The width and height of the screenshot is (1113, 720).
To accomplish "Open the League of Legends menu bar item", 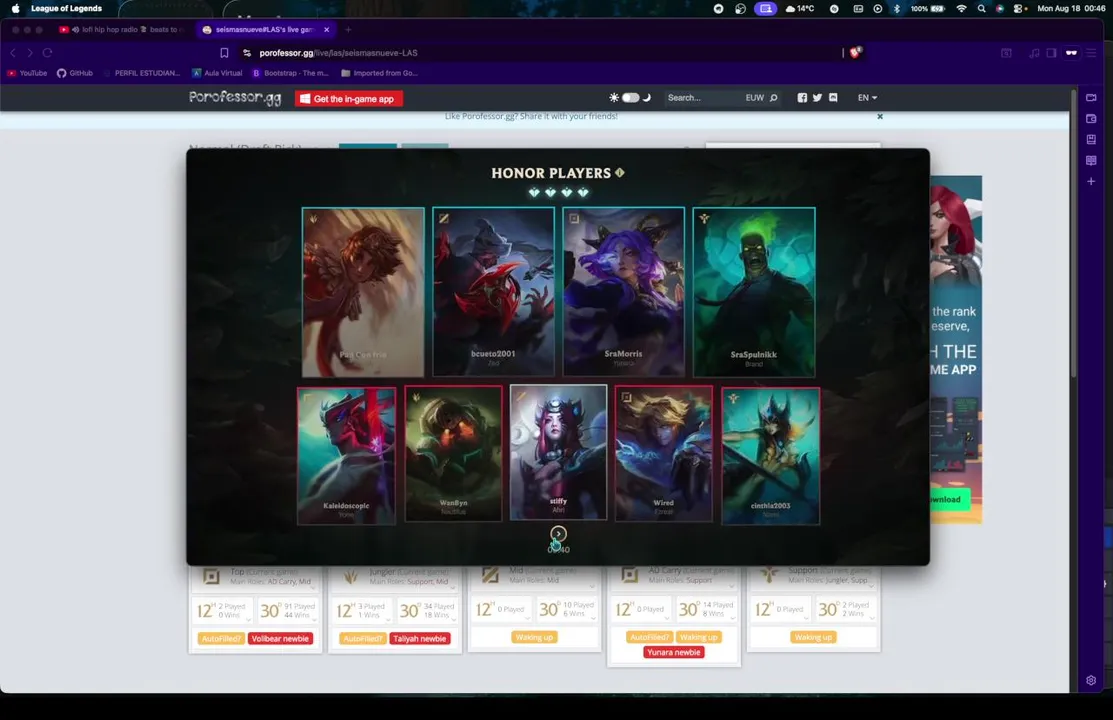I will pyautogui.click(x=66, y=9).
